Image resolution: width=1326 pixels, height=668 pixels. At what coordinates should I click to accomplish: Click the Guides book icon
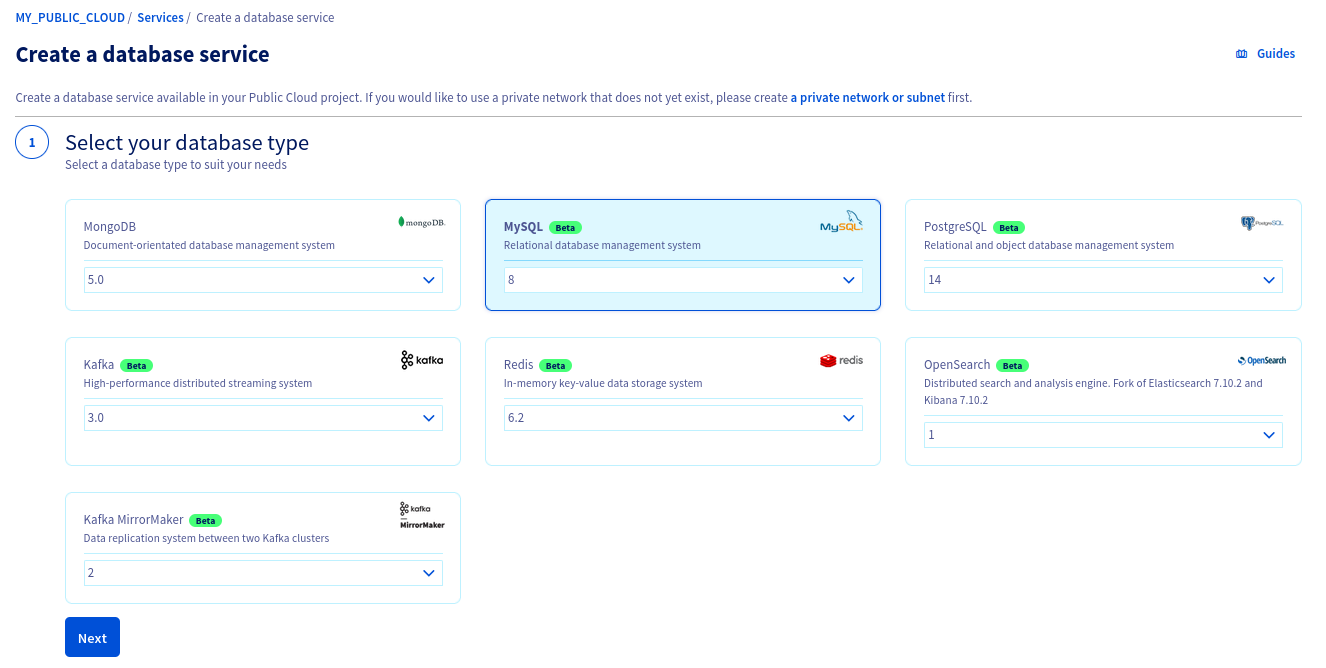(x=1240, y=53)
